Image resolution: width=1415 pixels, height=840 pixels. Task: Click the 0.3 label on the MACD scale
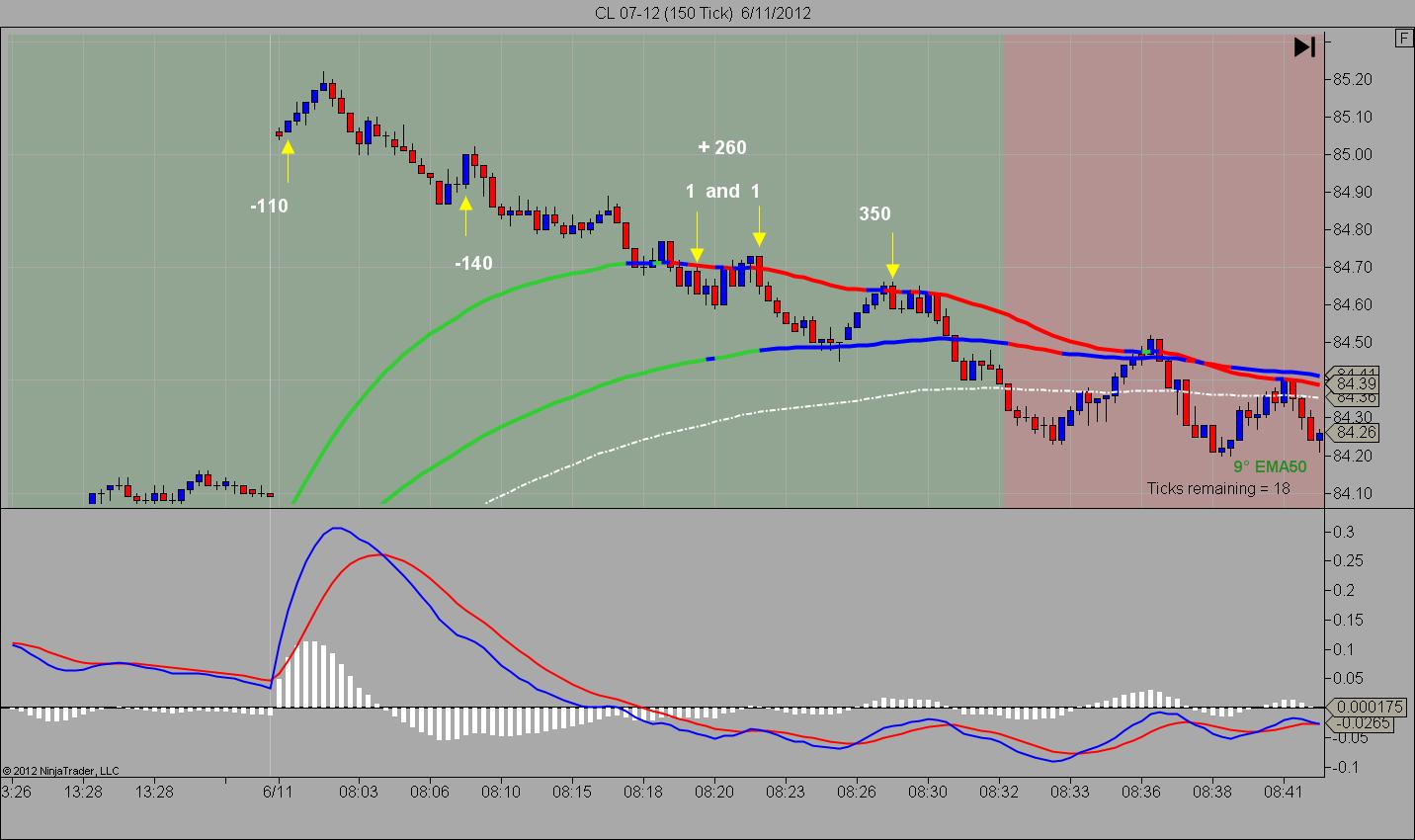(1344, 532)
